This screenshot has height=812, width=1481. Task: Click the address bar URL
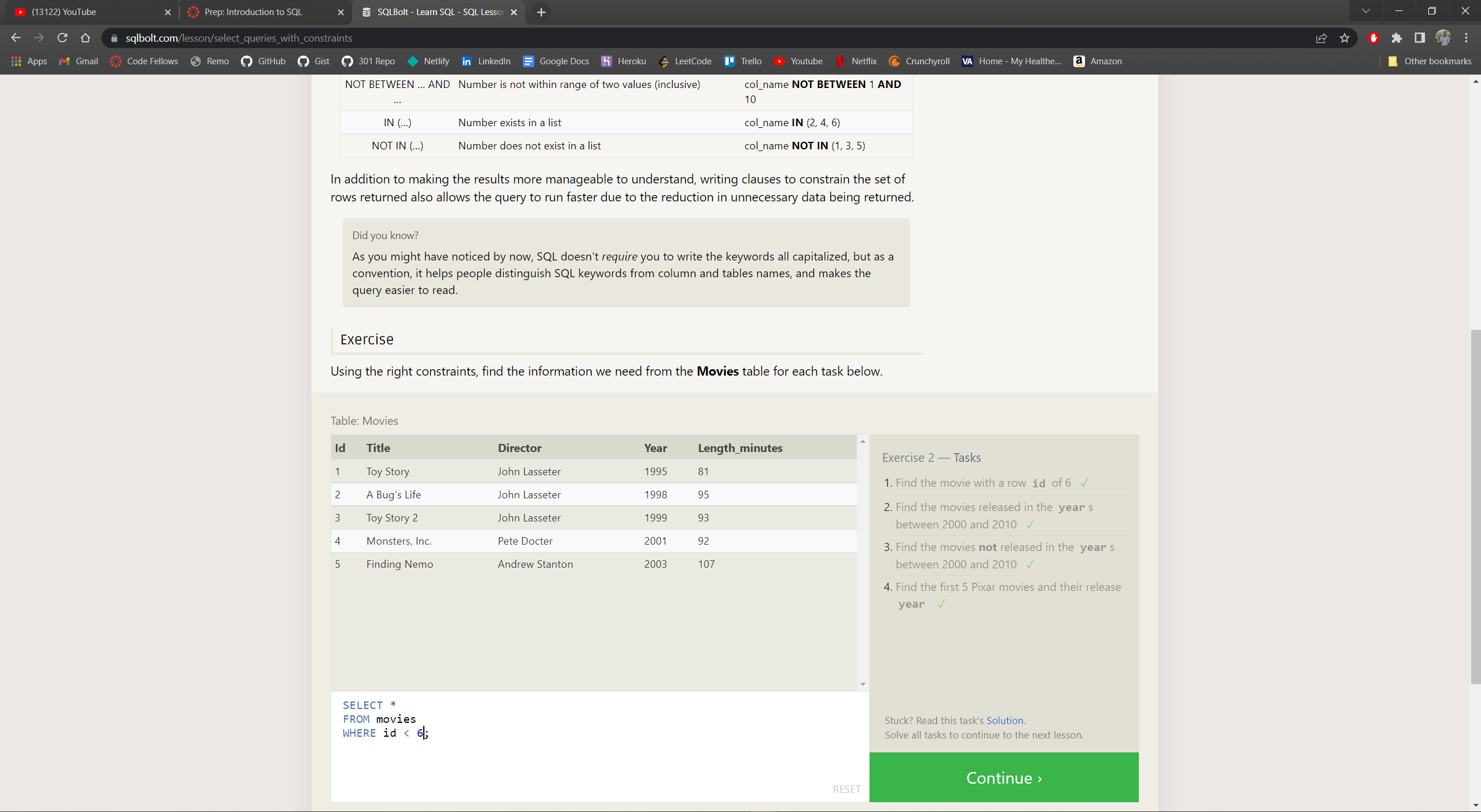click(239, 38)
